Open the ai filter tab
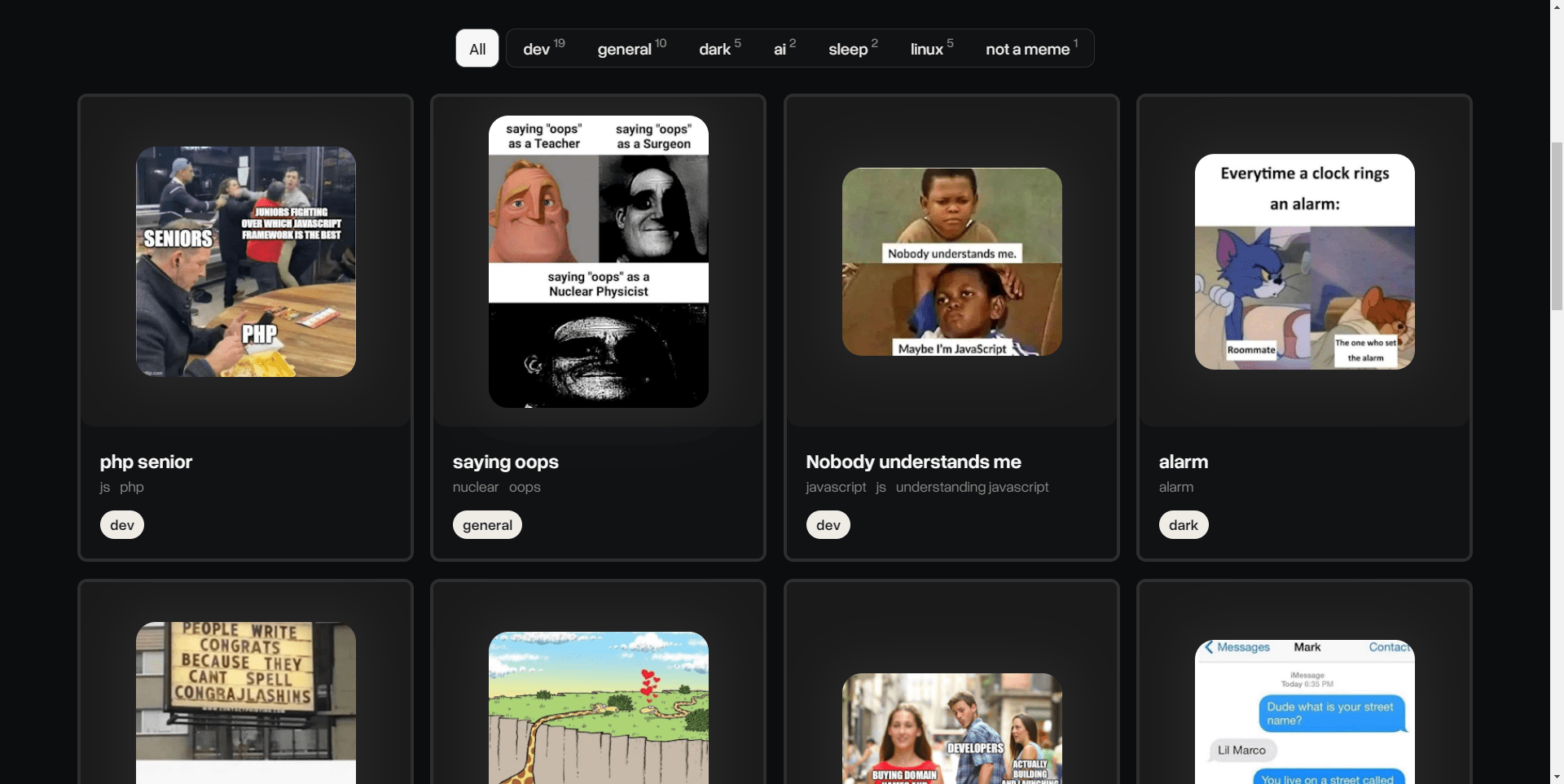Screen dimensions: 1564x784 pos(784,49)
